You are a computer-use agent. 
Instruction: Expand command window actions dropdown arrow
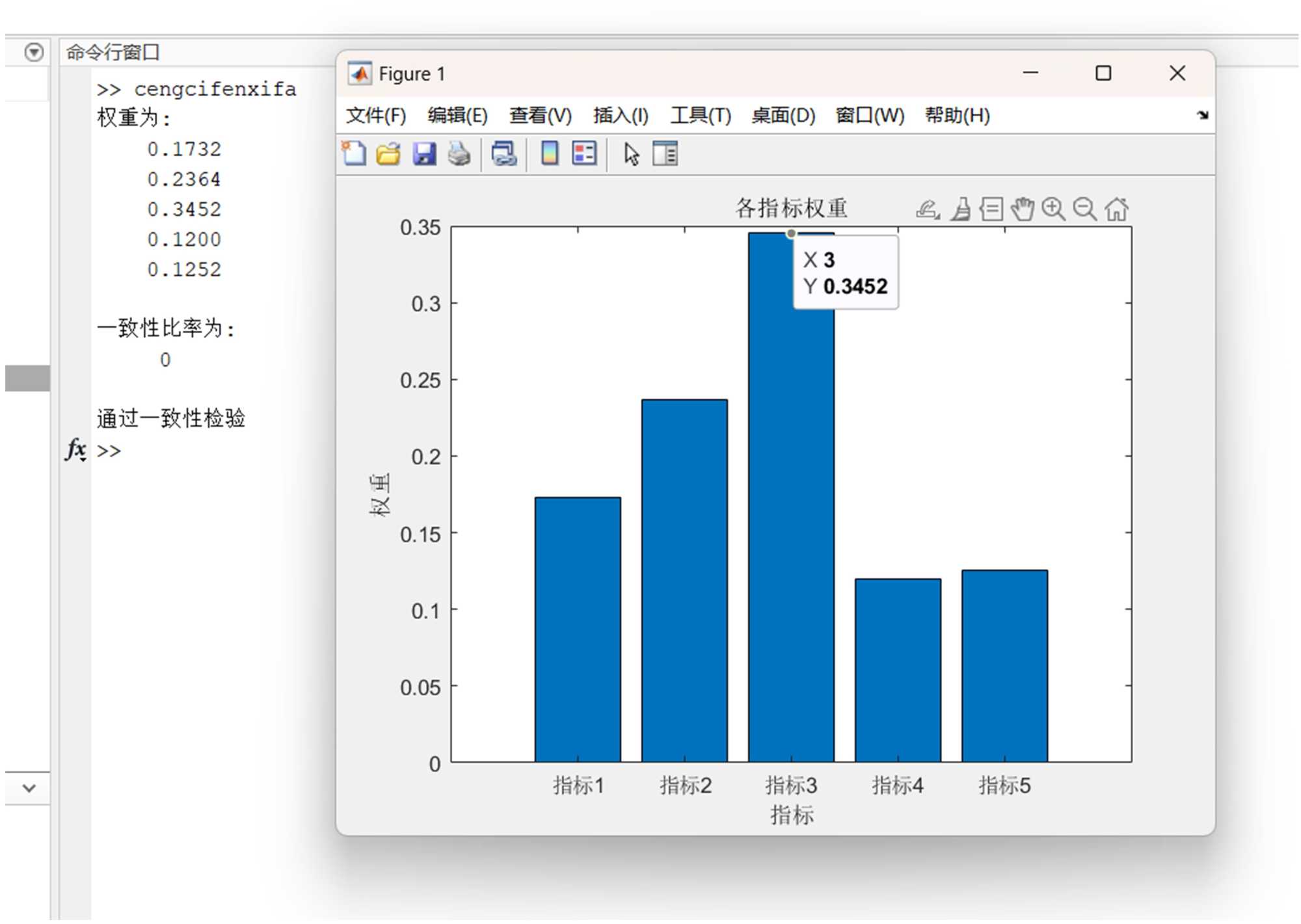coord(34,51)
